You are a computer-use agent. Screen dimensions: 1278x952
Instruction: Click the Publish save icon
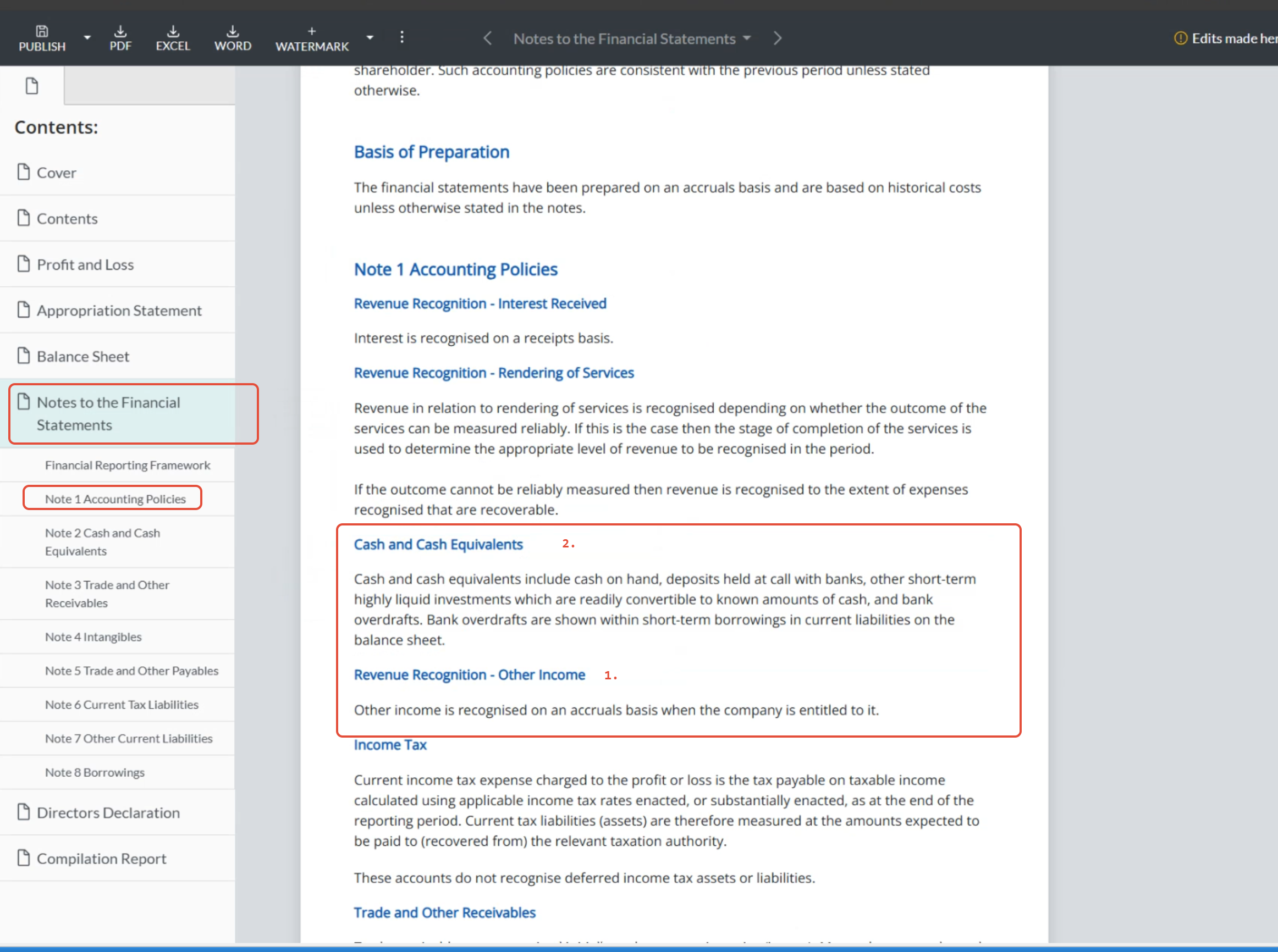tap(41, 32)
